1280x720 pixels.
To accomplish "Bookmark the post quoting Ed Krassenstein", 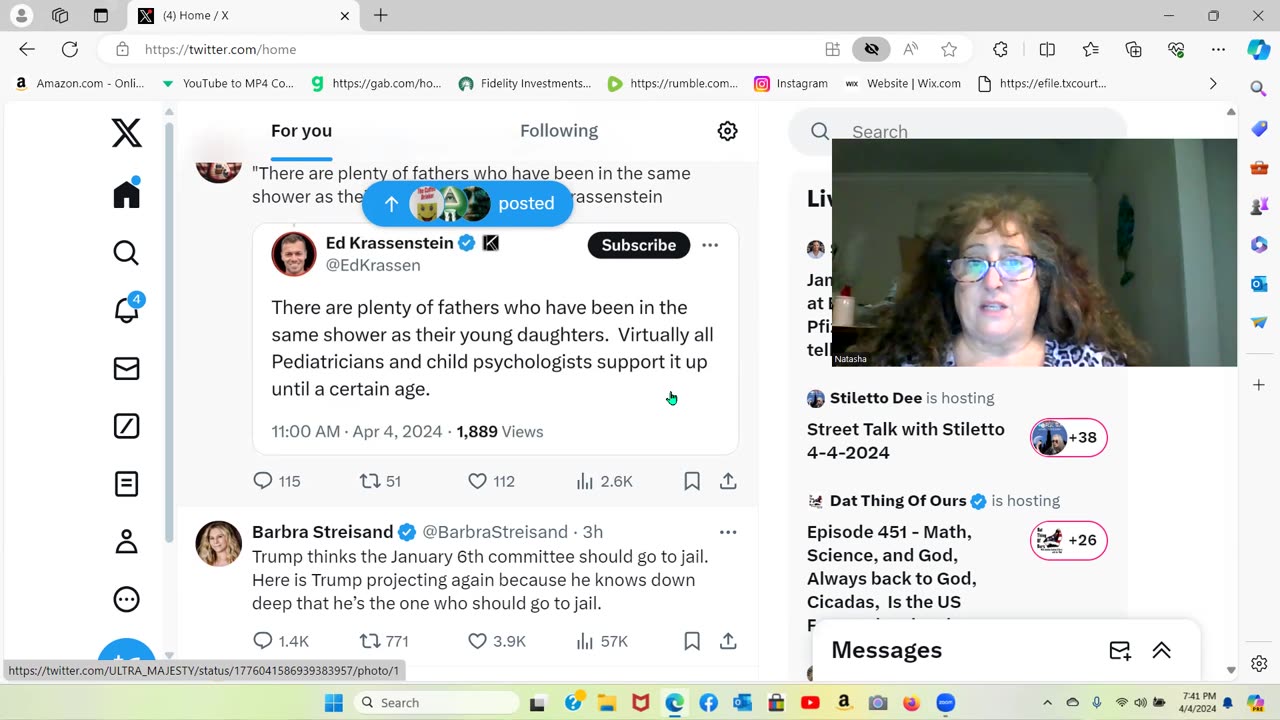I will 692,481.
